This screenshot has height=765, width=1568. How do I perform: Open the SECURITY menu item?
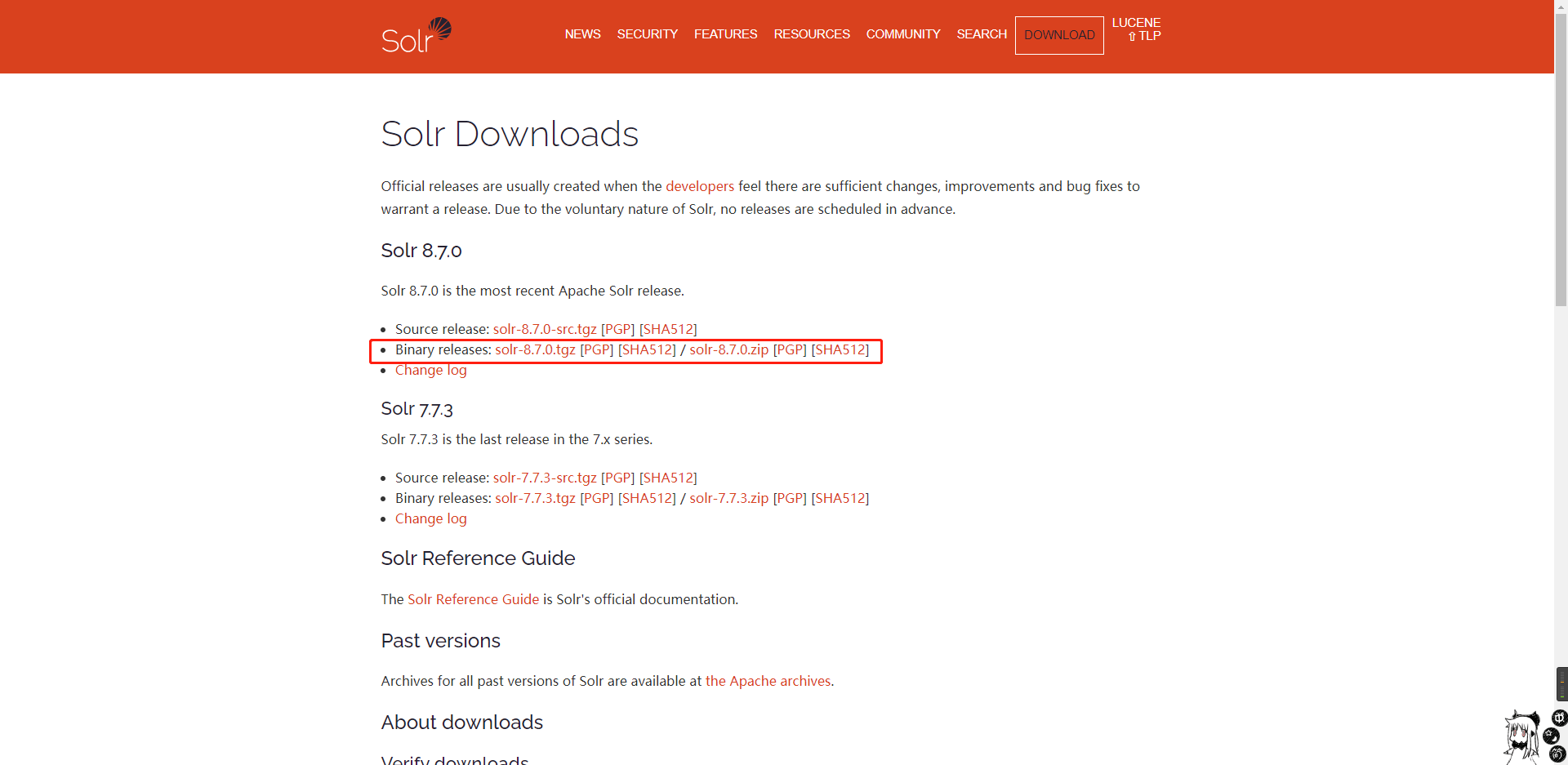tap(647, 34)
